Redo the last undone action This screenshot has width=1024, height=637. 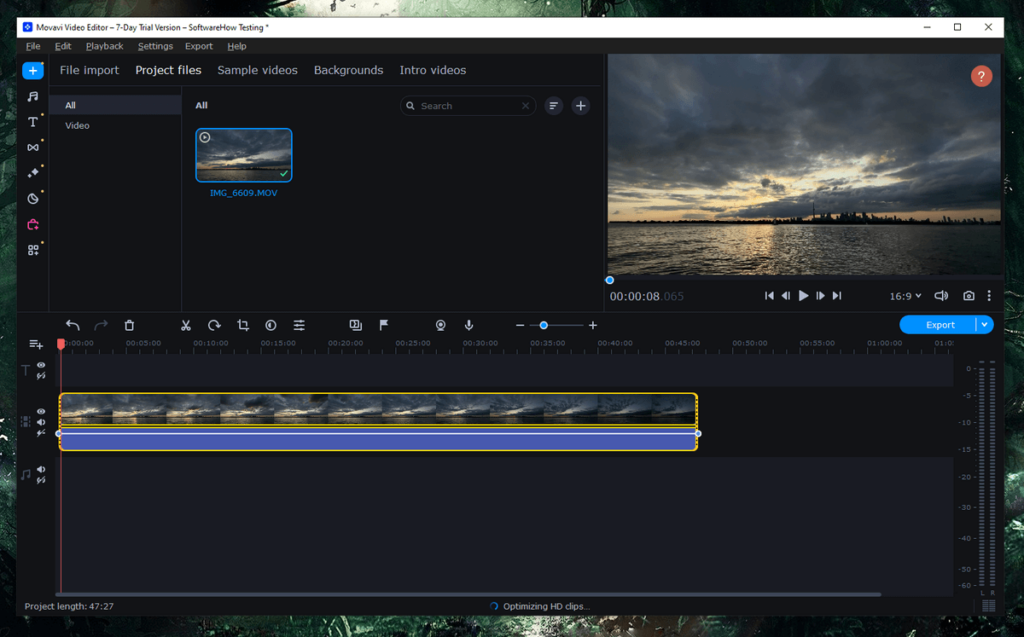[x=101, y=325]
